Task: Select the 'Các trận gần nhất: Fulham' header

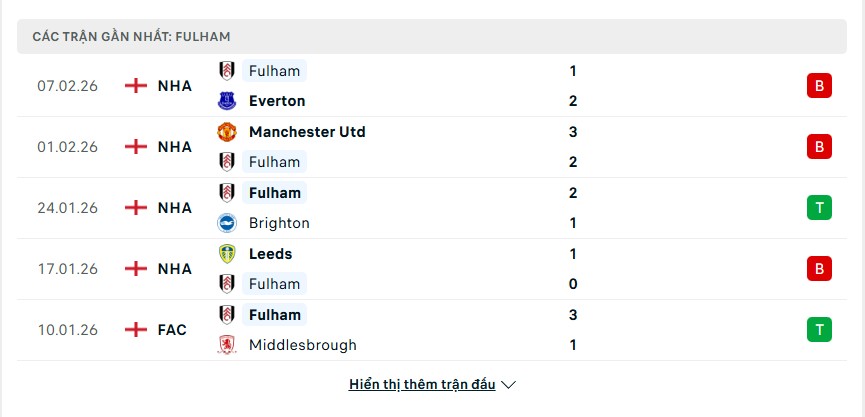Action: [x=132, y=36]
